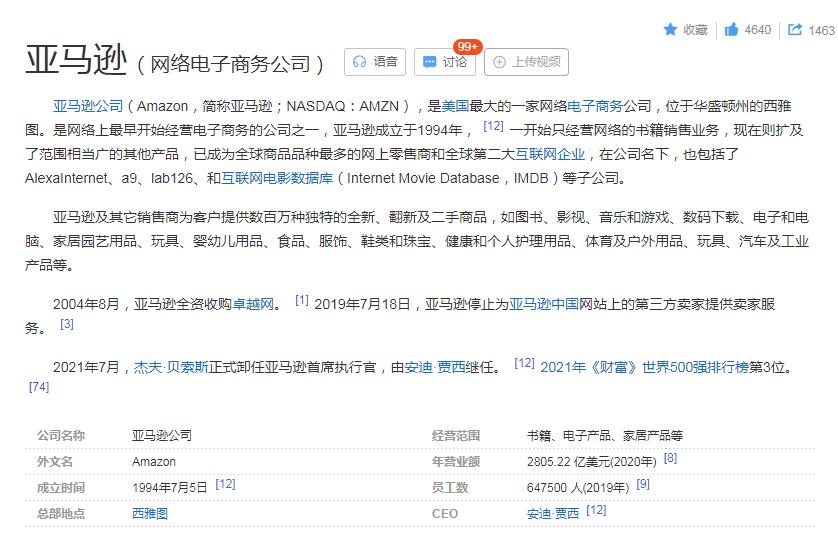Click the headphone icon in 语音 button
The width and height of the screenshot is (838, 545).
[x=360, y=62]
